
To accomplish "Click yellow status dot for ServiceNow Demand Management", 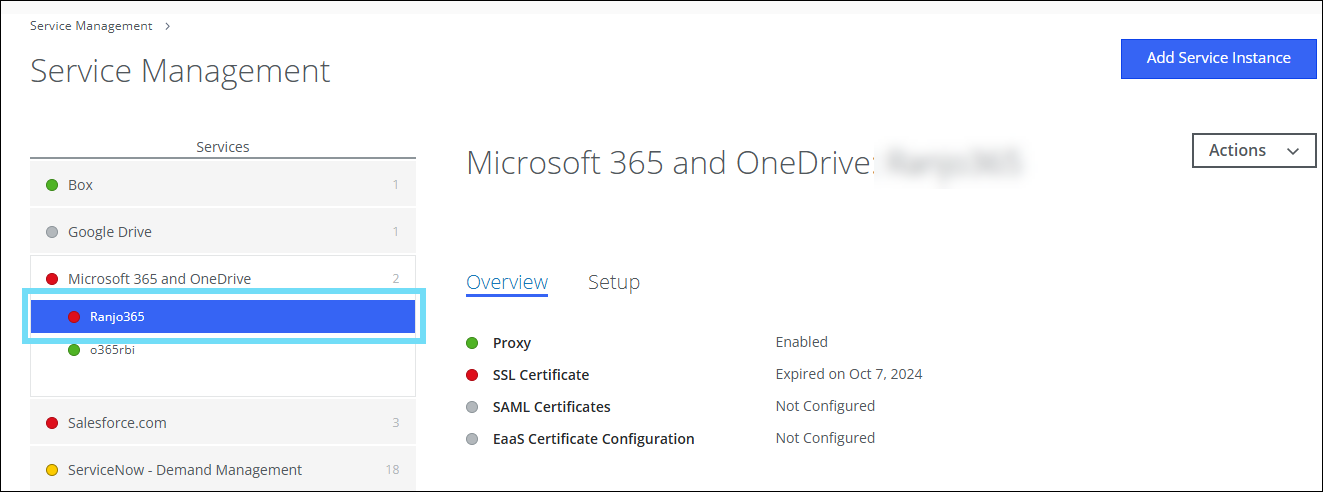I will click(x=52, y=470).
